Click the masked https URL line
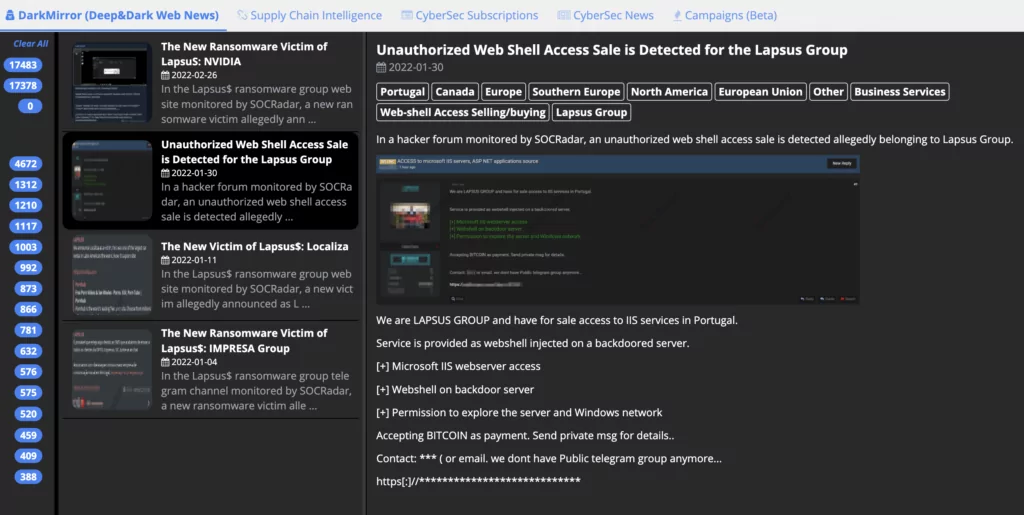The image size is (1024, 515). pos(479,481)
